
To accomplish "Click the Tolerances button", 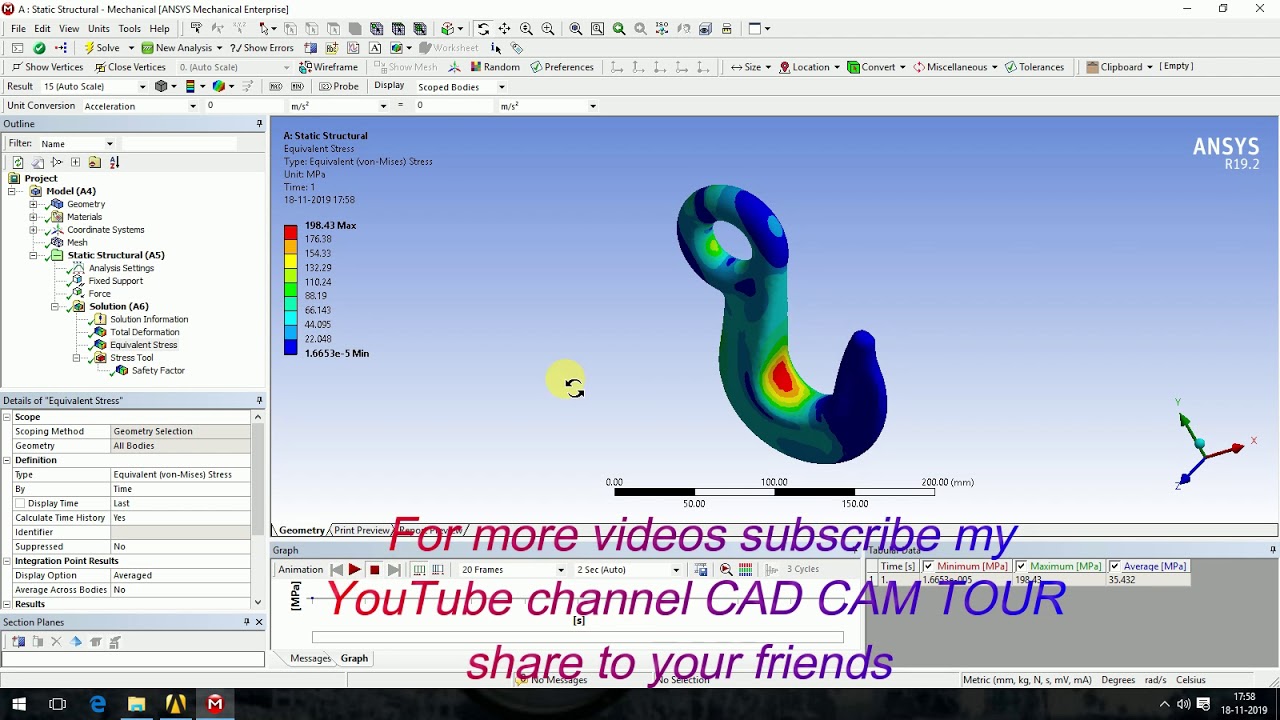I will [1034, 67].
